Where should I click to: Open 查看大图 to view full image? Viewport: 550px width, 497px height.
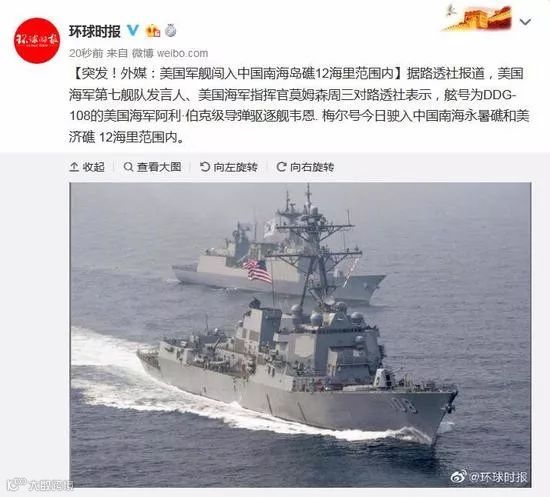point(153,167)
